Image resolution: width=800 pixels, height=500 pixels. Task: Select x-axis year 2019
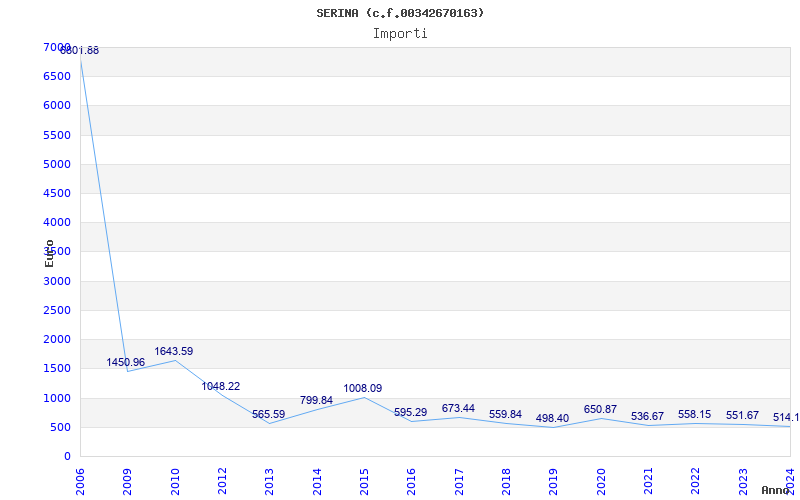(x=554, y=481)
